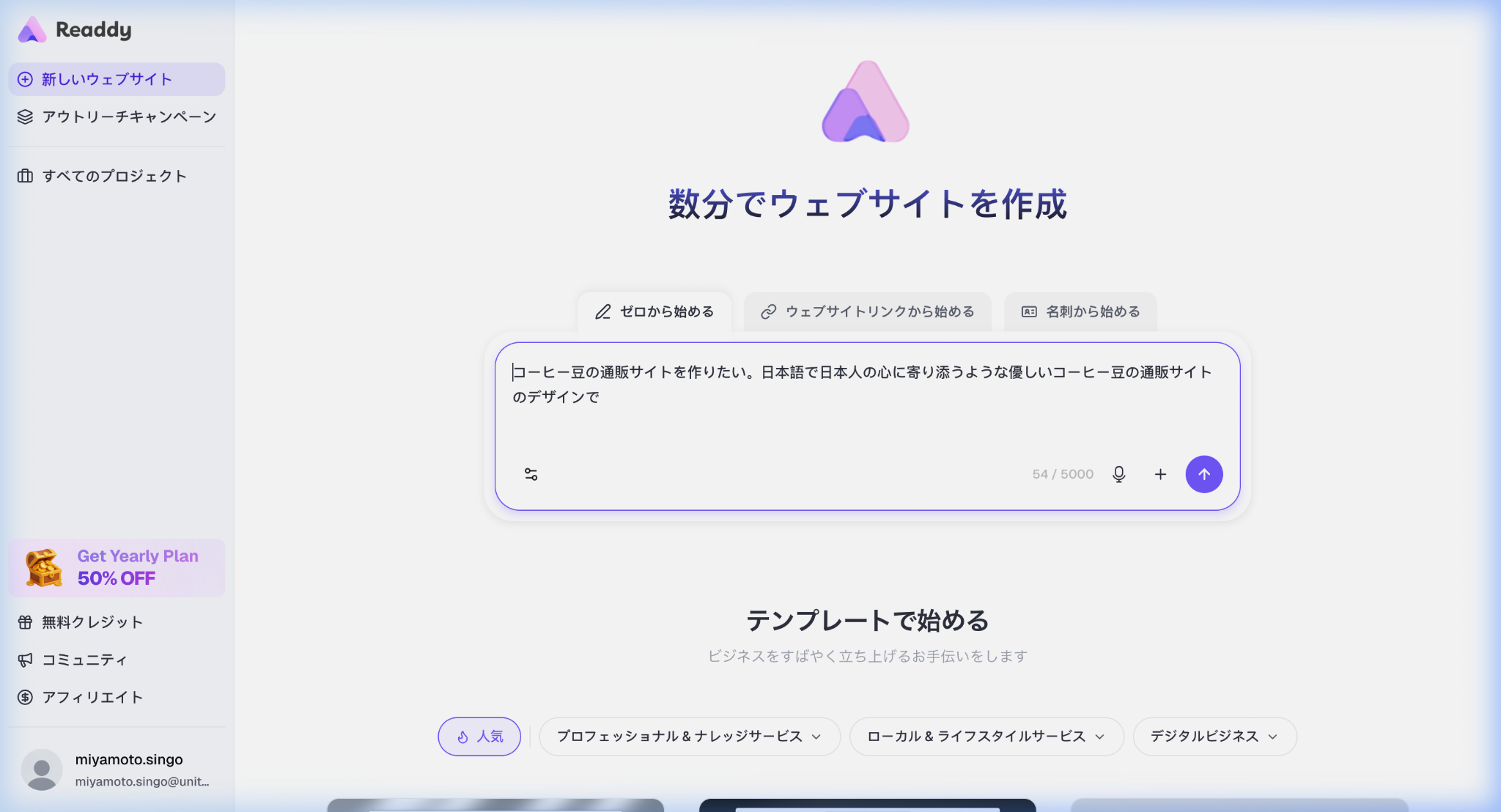
Task: Open prompt settings sliders icon
Action: click(x=531, y=474)
